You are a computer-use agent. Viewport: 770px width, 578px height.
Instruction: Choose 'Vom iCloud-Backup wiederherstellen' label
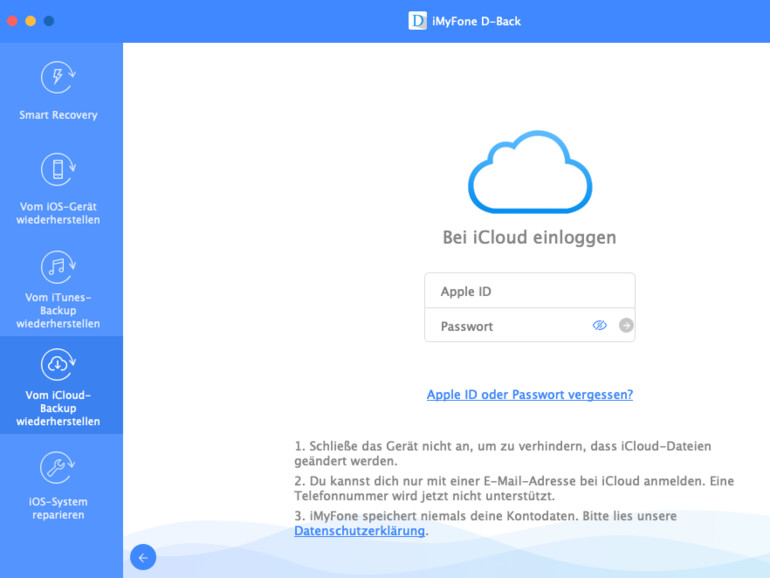pyautogui.click(x=58, y=408)
